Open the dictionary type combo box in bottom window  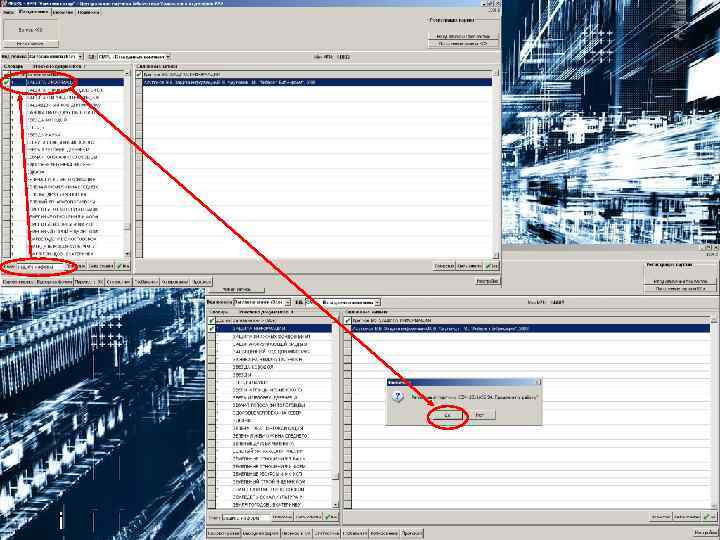click(262, 303)
